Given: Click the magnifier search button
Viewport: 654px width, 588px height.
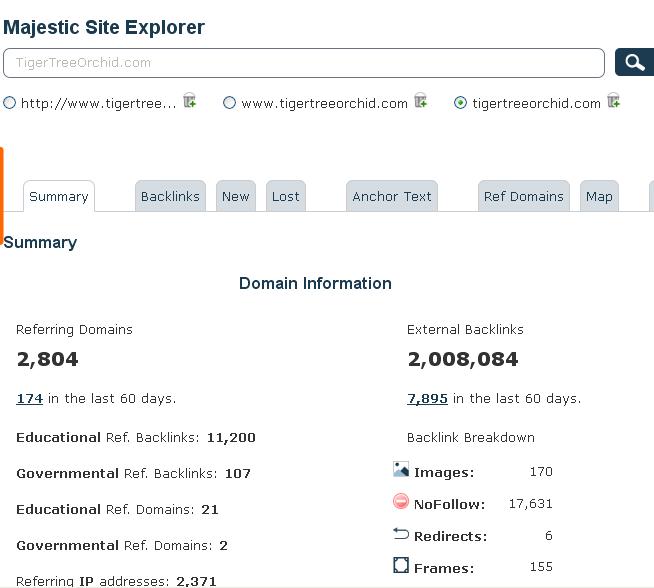Looking at the screenshot, I should point(634,62).
